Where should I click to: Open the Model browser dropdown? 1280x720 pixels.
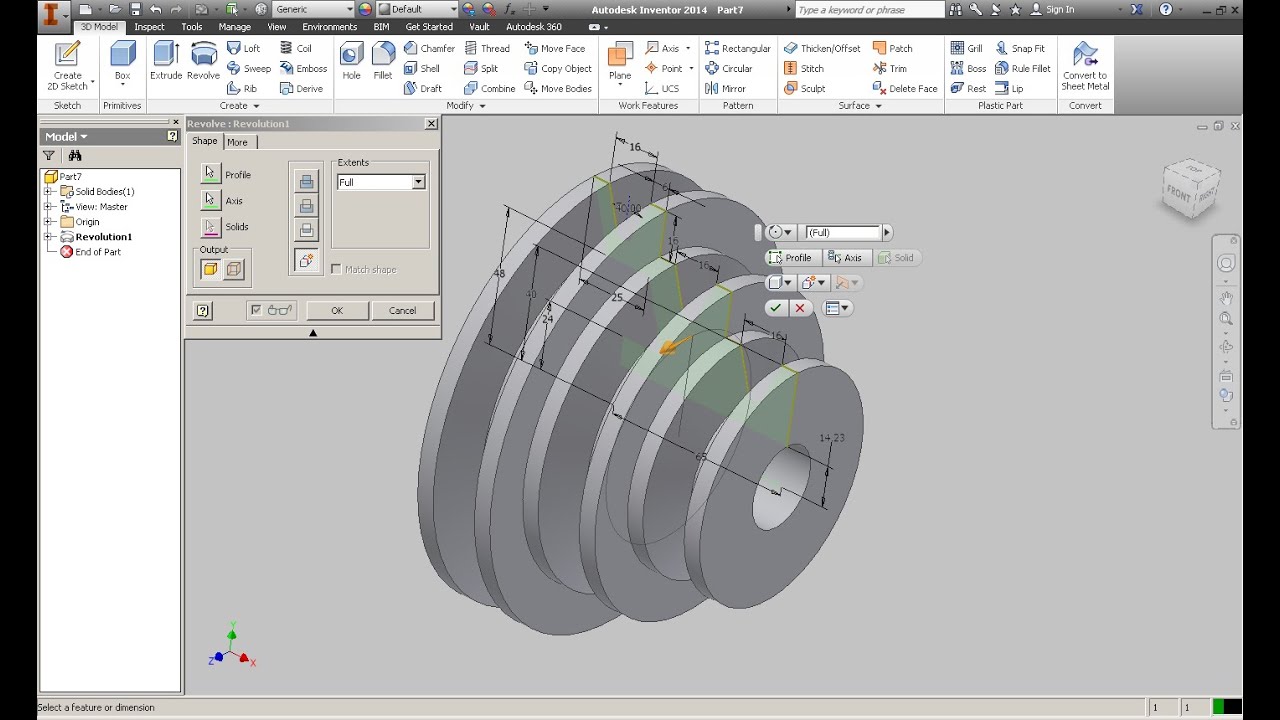click(x=66, y=136)
